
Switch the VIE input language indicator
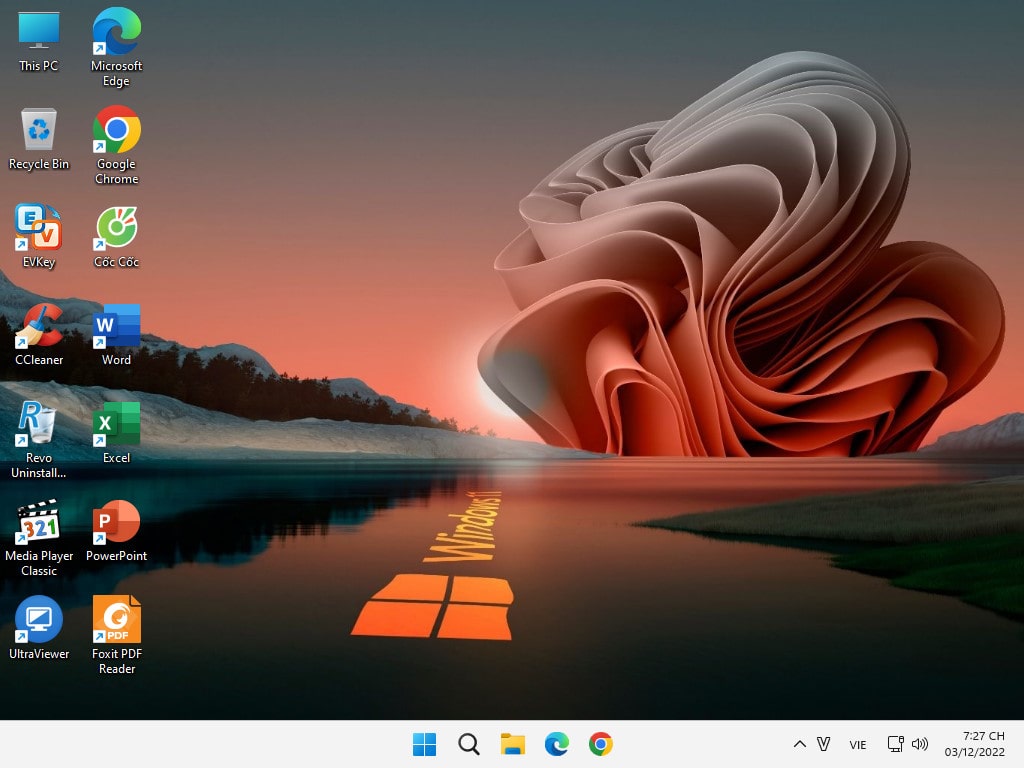click(x=857, y=744)
